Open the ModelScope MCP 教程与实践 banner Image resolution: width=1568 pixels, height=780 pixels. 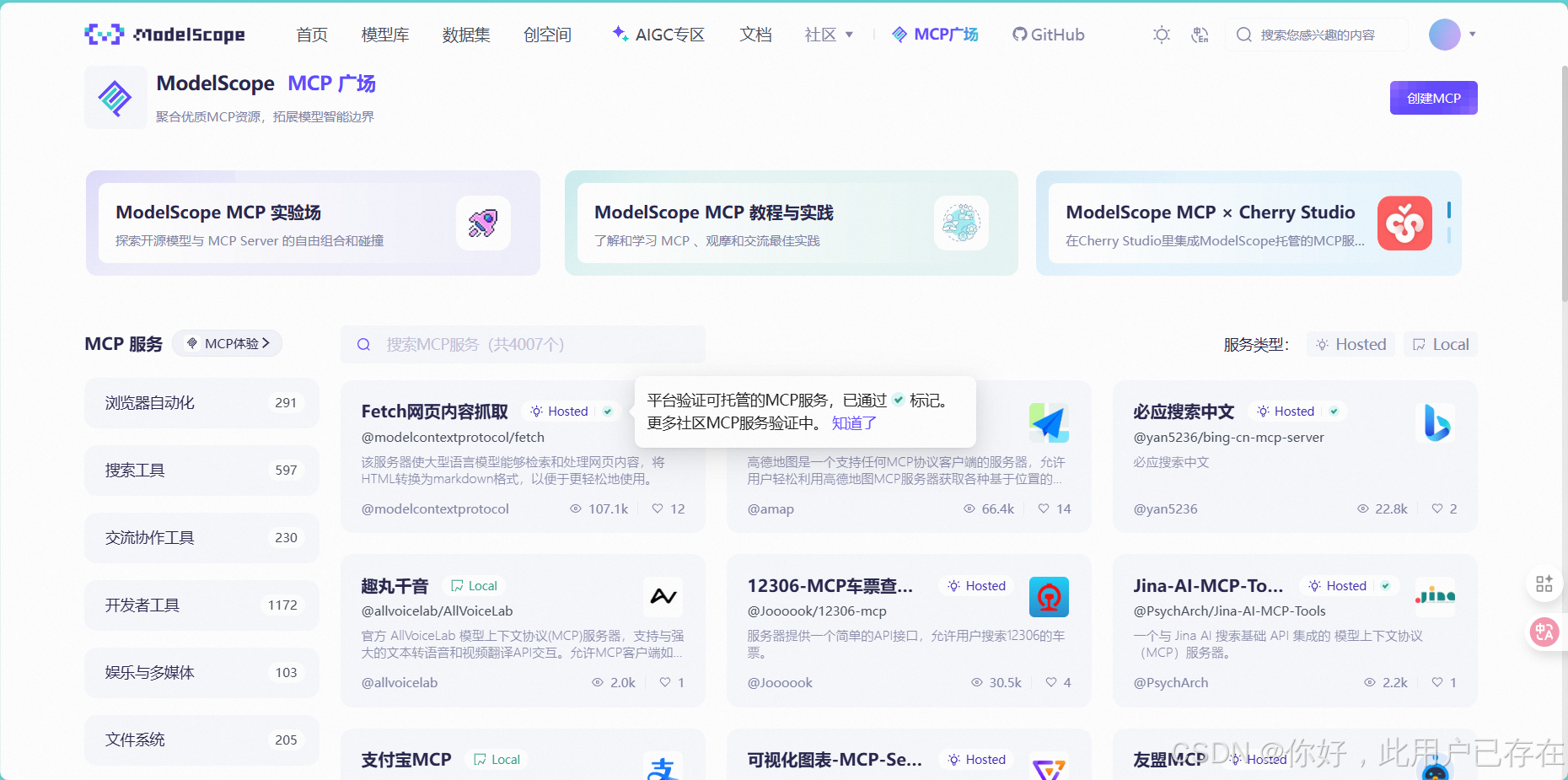tap(791, 223)
